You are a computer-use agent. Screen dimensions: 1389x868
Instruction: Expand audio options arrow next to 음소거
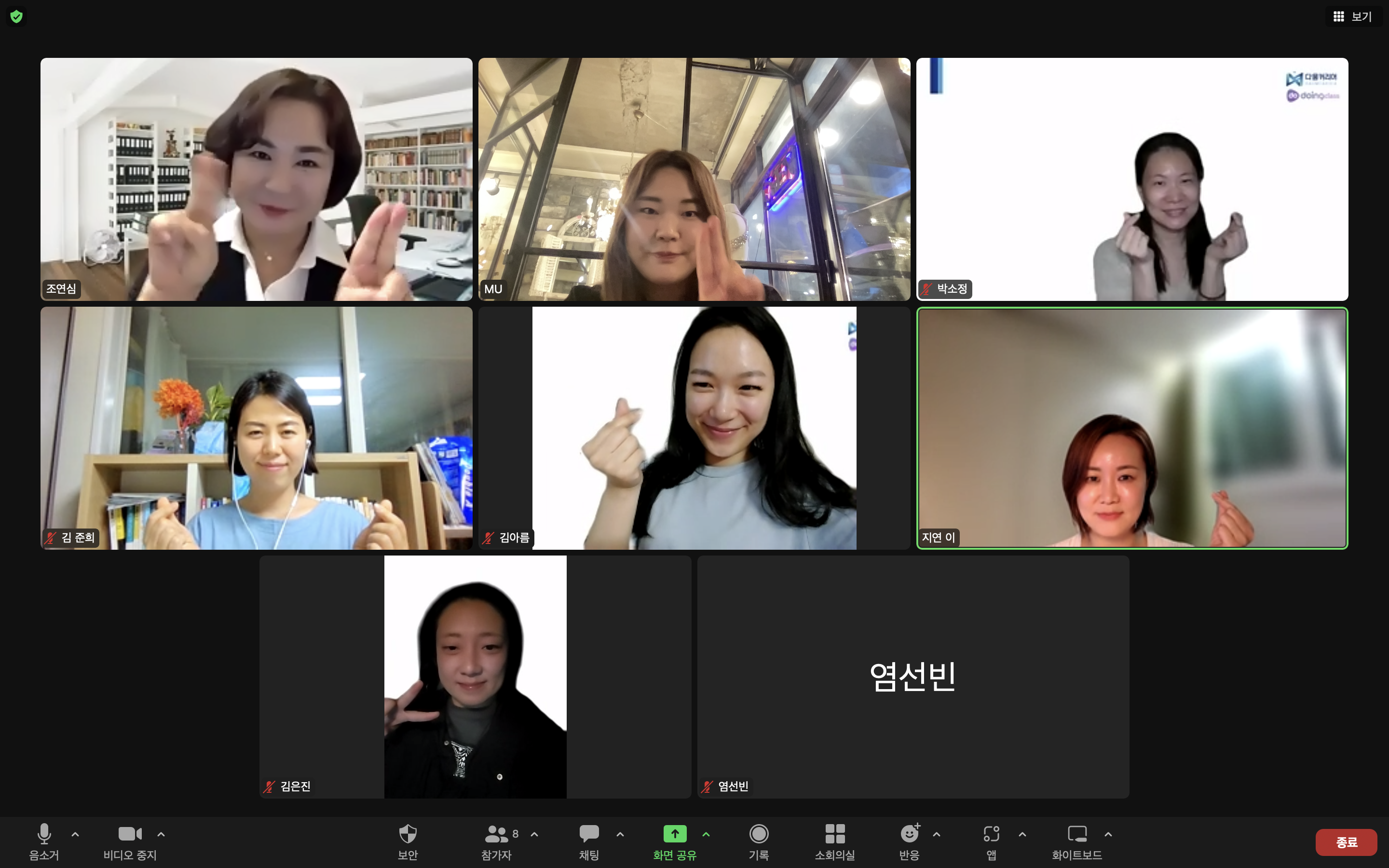(75, 834)
